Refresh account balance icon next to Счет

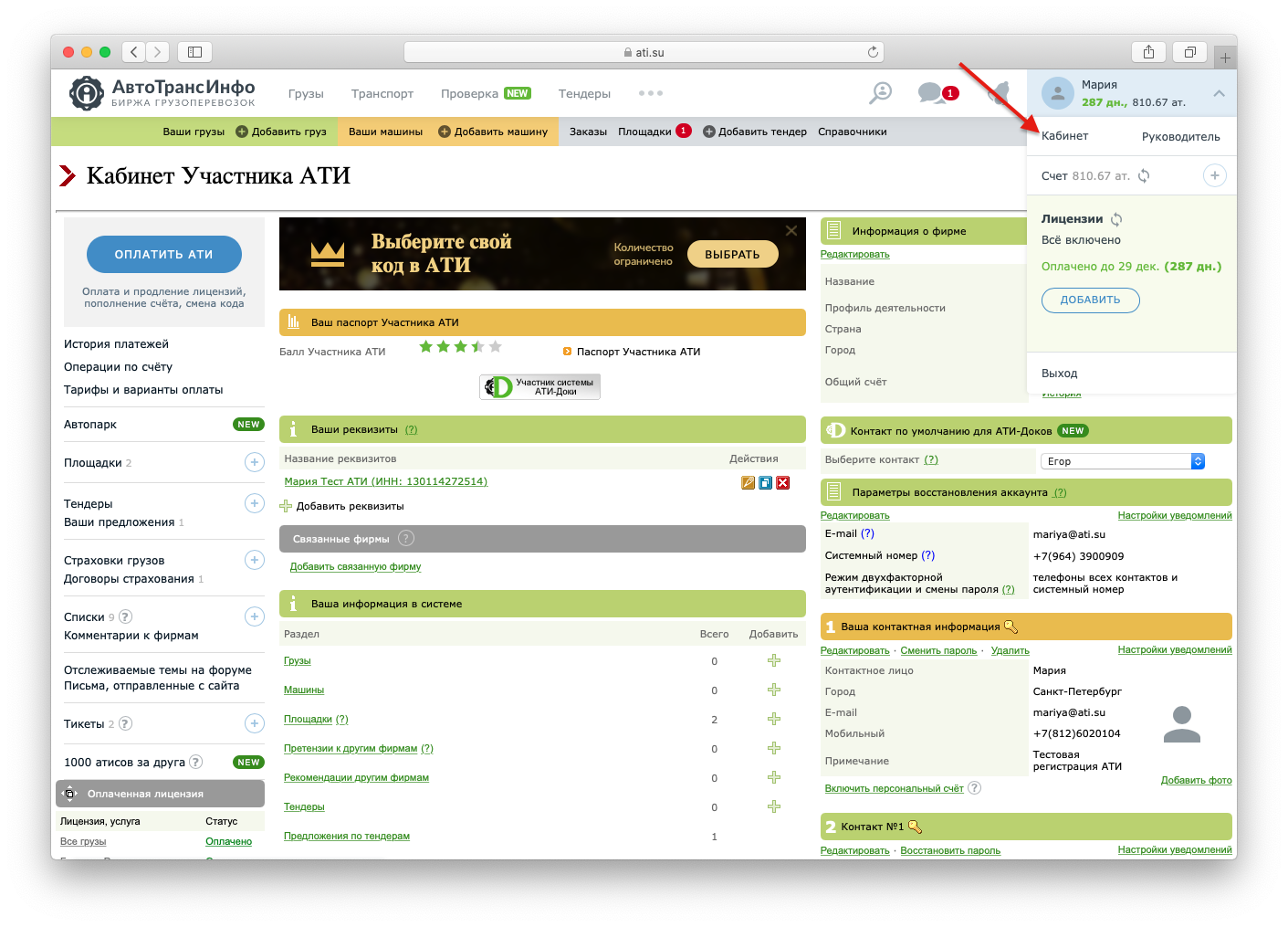coord(1144,175)
